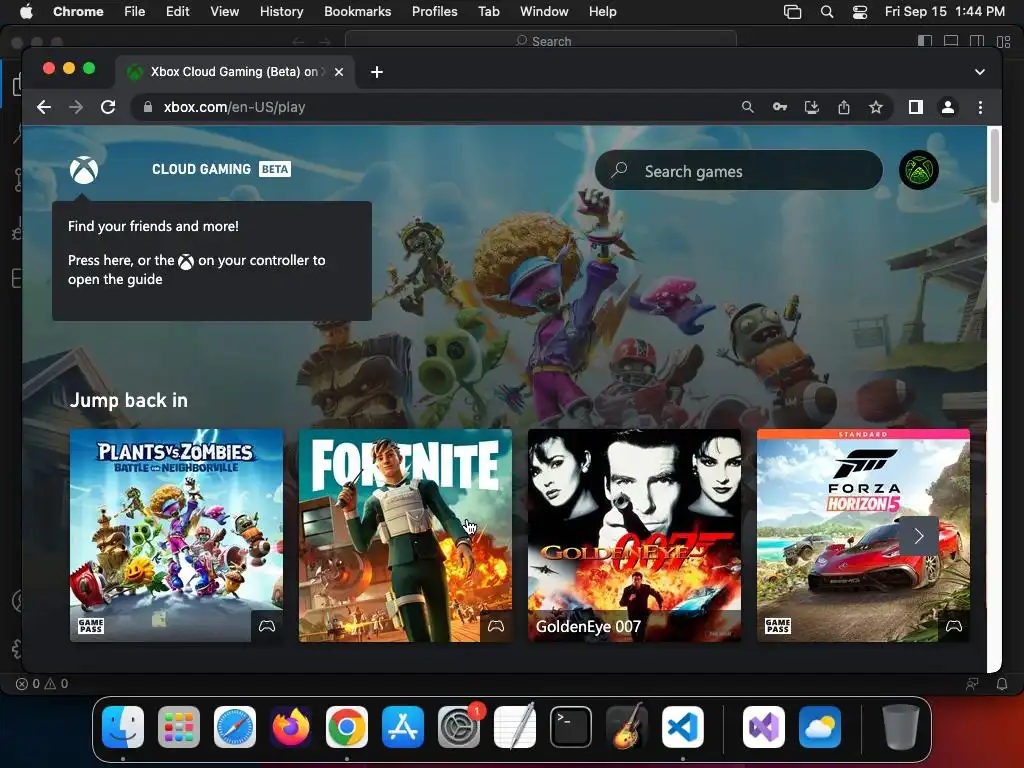Go forward with Chrome's forward arrow

click(x=76, y=107)
